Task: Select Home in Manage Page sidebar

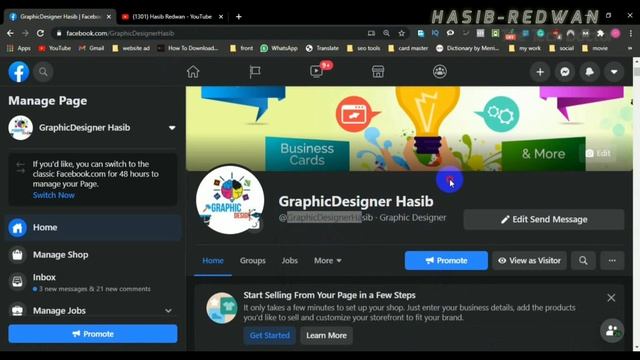Action: coord(93,227)
